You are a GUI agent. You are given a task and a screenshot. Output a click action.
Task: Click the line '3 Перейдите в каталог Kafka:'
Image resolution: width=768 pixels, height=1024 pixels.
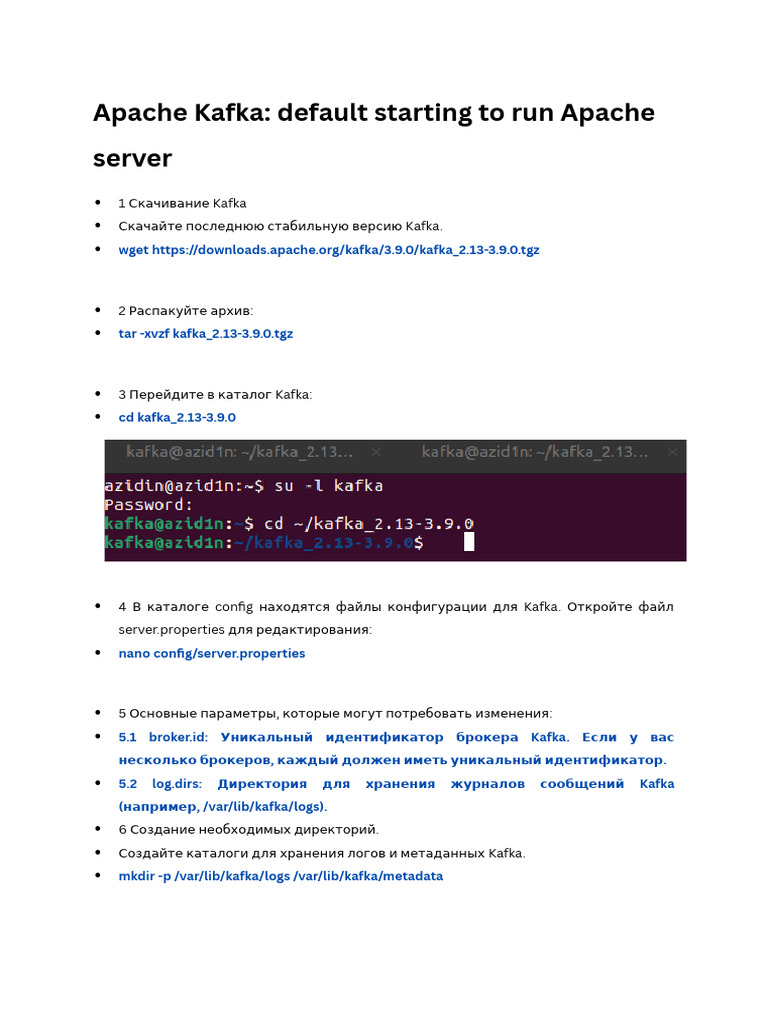(x=215, y=394)
